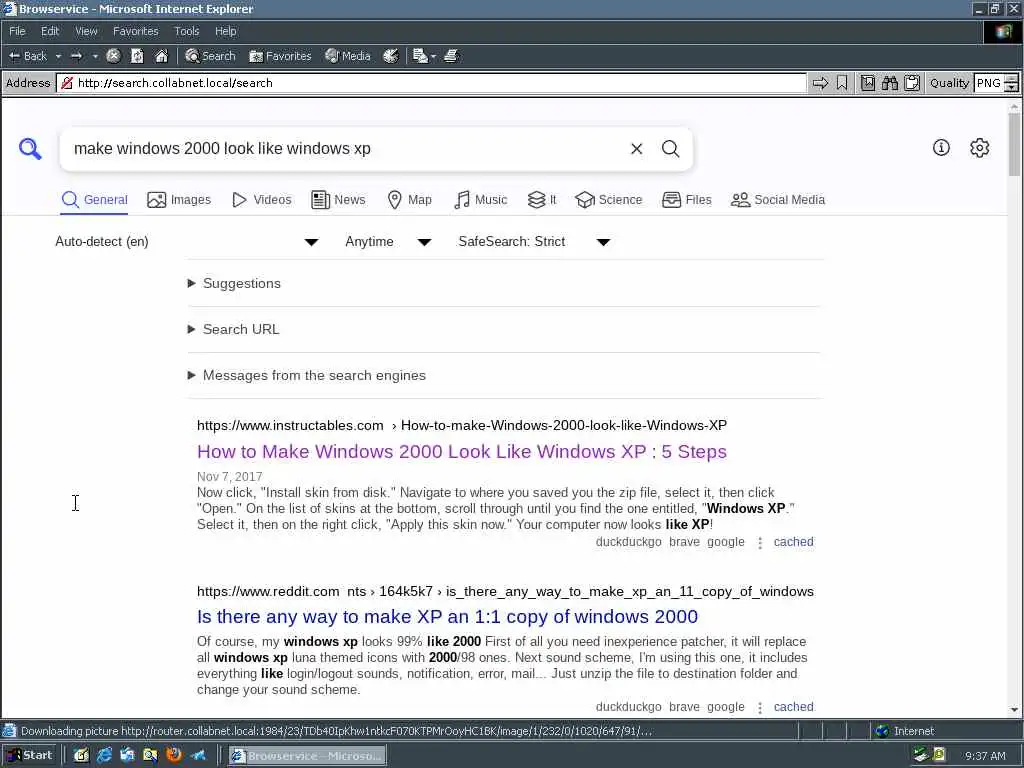The width and height of the screenshot is (1024, 768).
Task: Click the Windows logo throbber
Action: coord(1003,31)
